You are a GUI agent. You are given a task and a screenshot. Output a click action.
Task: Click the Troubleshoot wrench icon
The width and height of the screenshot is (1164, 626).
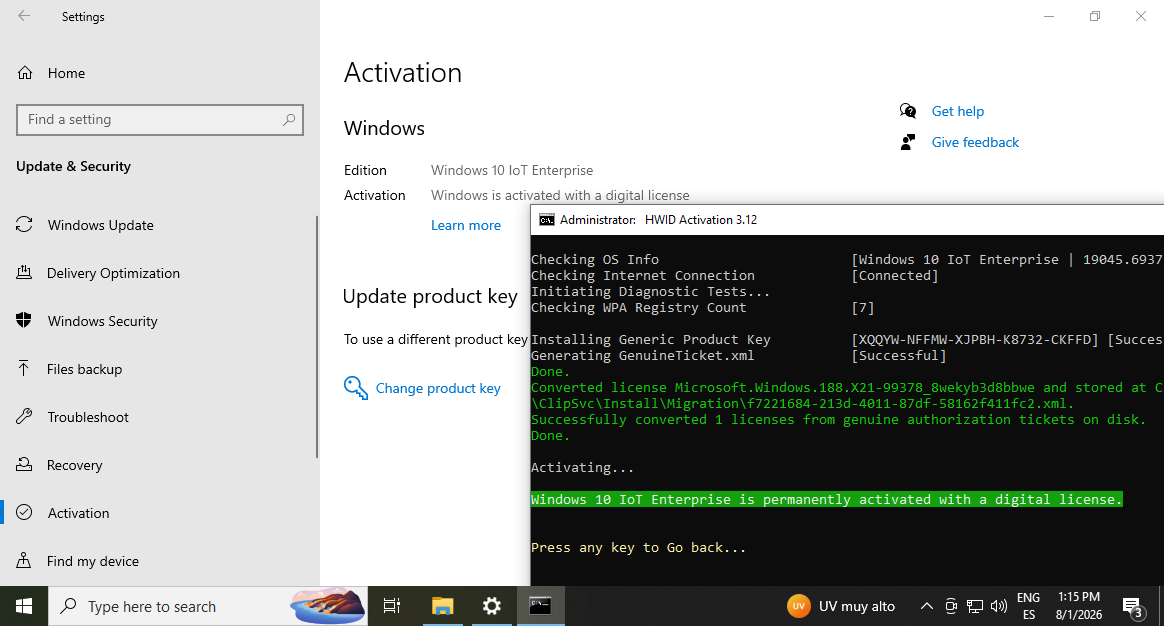click(x=24, y=417)
